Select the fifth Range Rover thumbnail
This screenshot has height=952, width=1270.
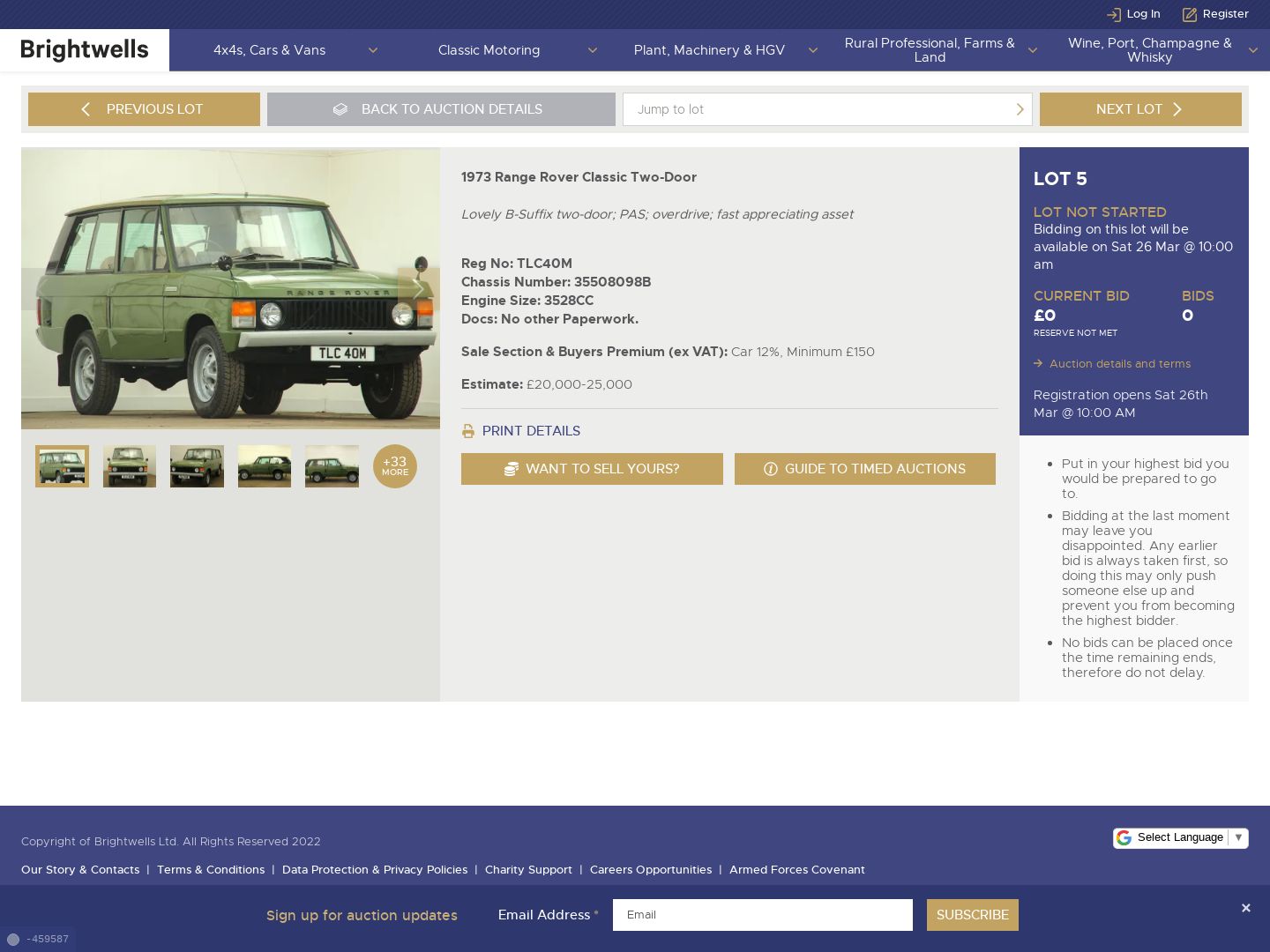(x=332, y=466)
